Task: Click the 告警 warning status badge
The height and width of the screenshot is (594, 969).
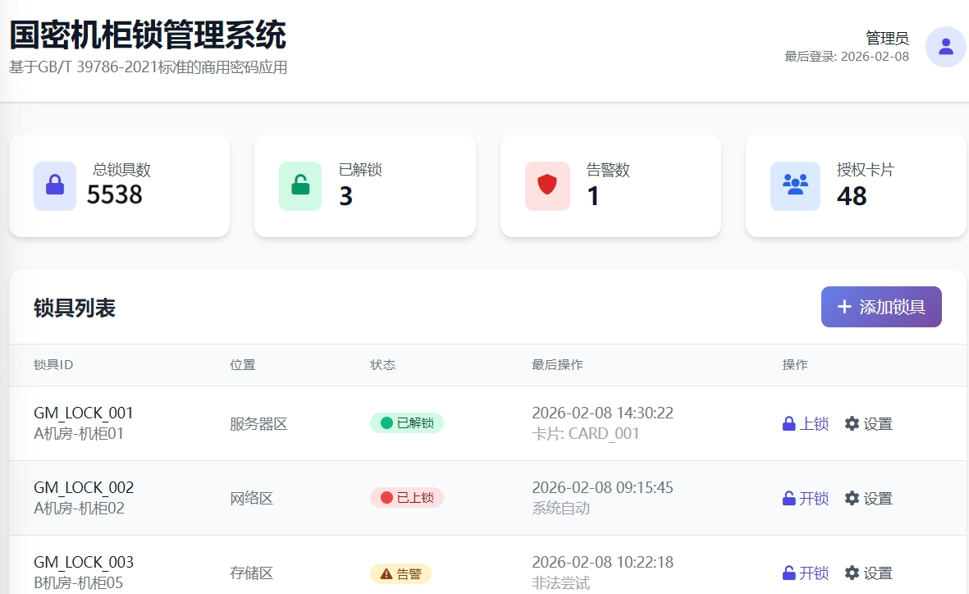Action: 401,574
